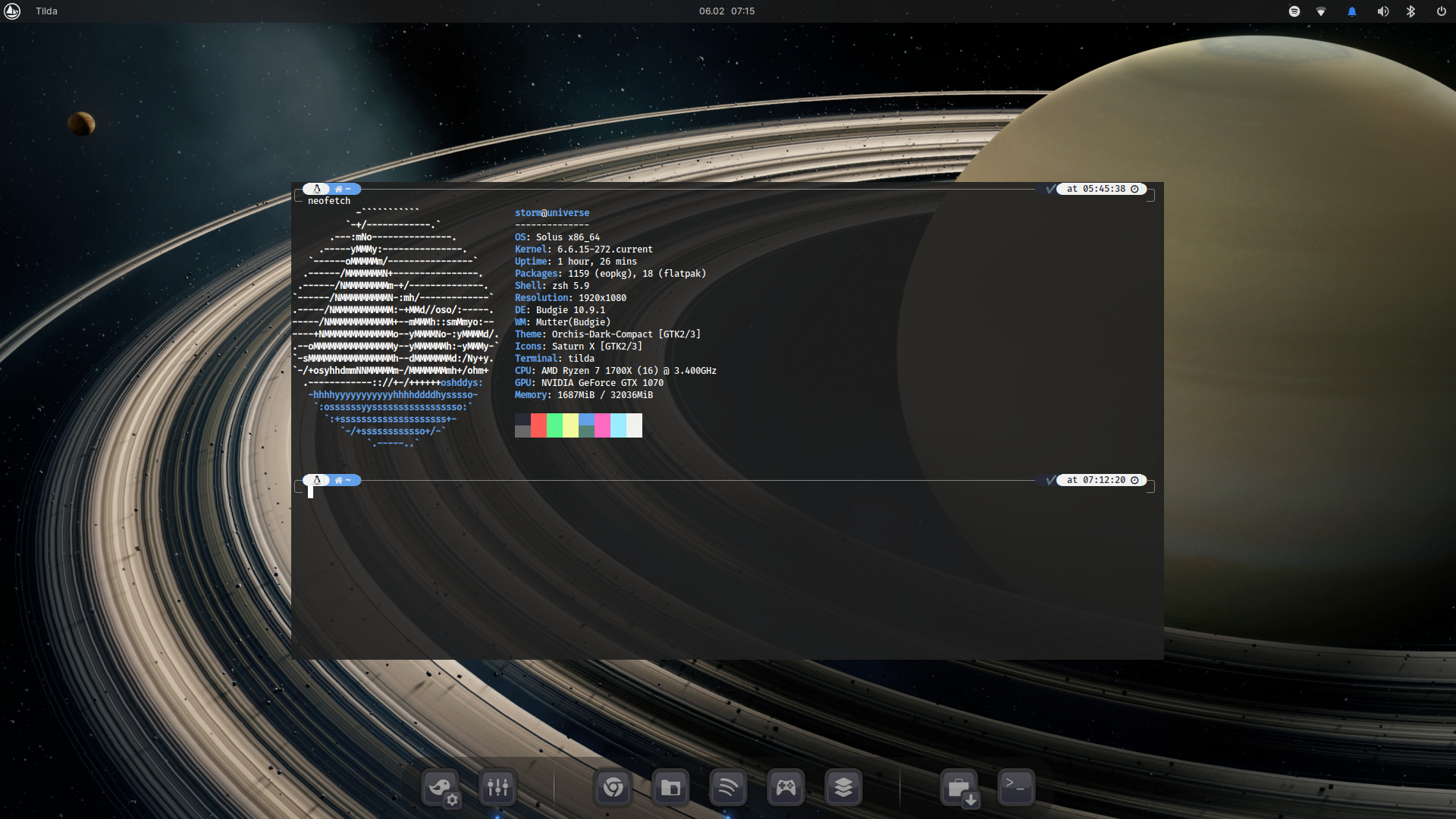
Task: Open the Files manager in the dock
Action: 671,788
